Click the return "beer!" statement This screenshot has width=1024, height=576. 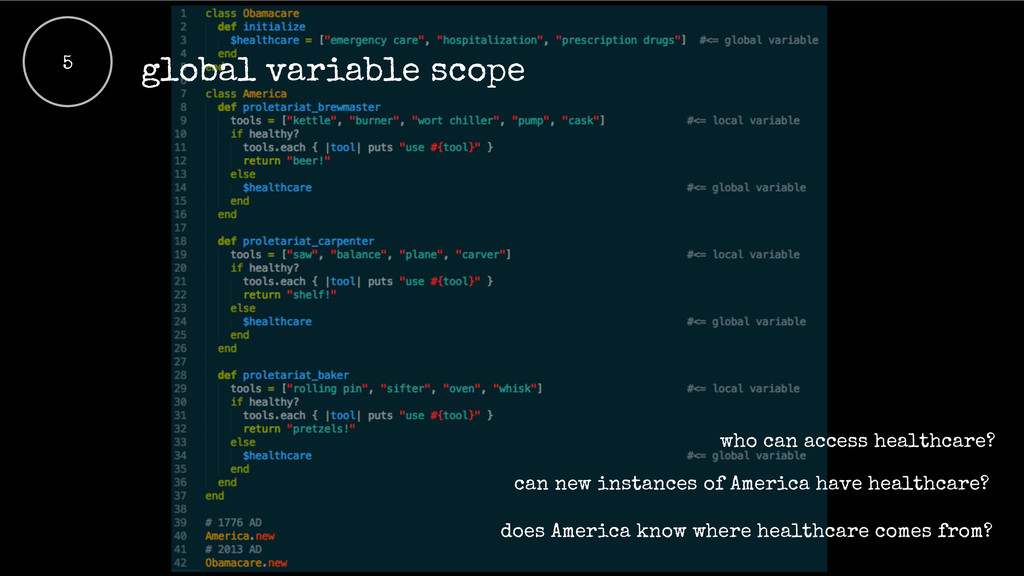pyautogui.click(x=286, y=161)
